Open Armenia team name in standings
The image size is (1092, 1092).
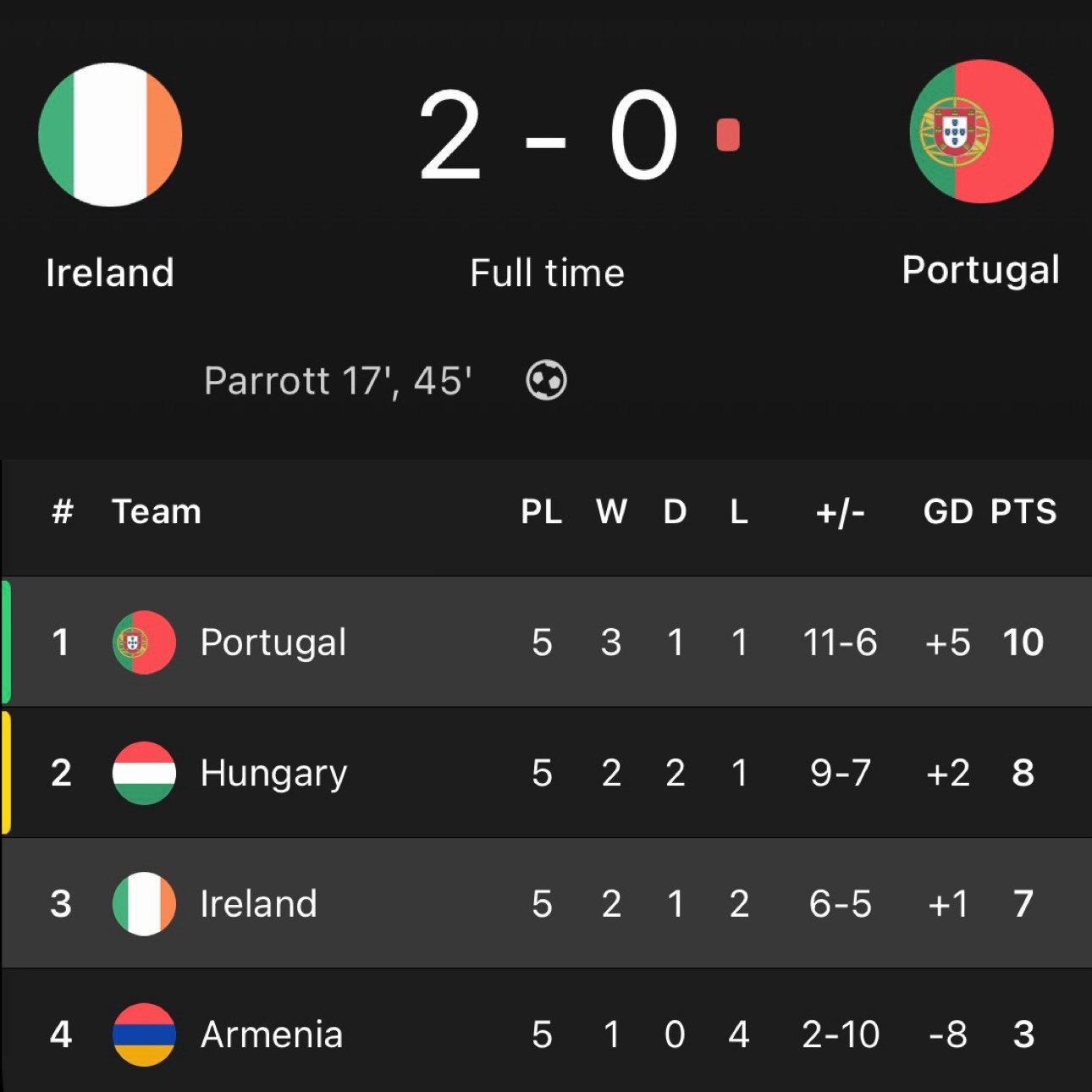tap(272, 1034)
